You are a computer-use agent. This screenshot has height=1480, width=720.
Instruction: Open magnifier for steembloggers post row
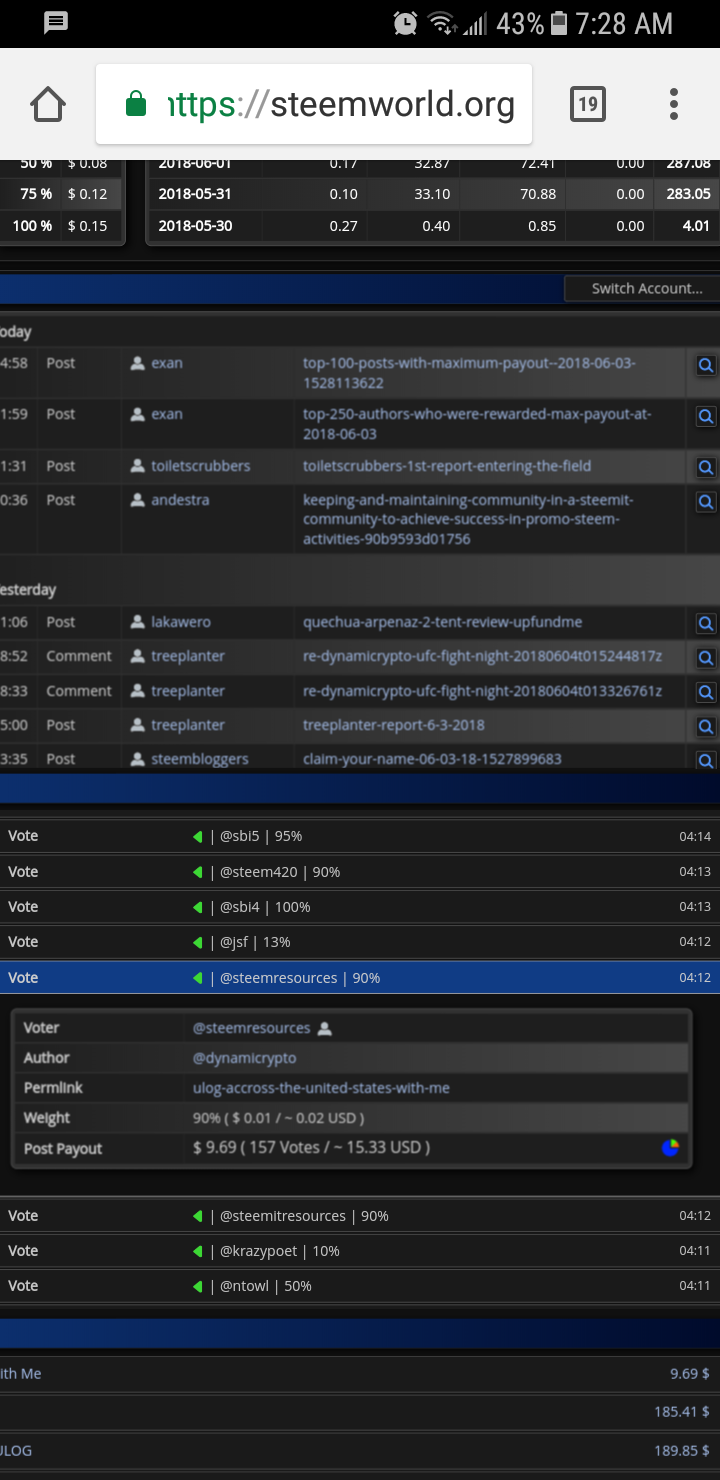click(x=706, y=760)
